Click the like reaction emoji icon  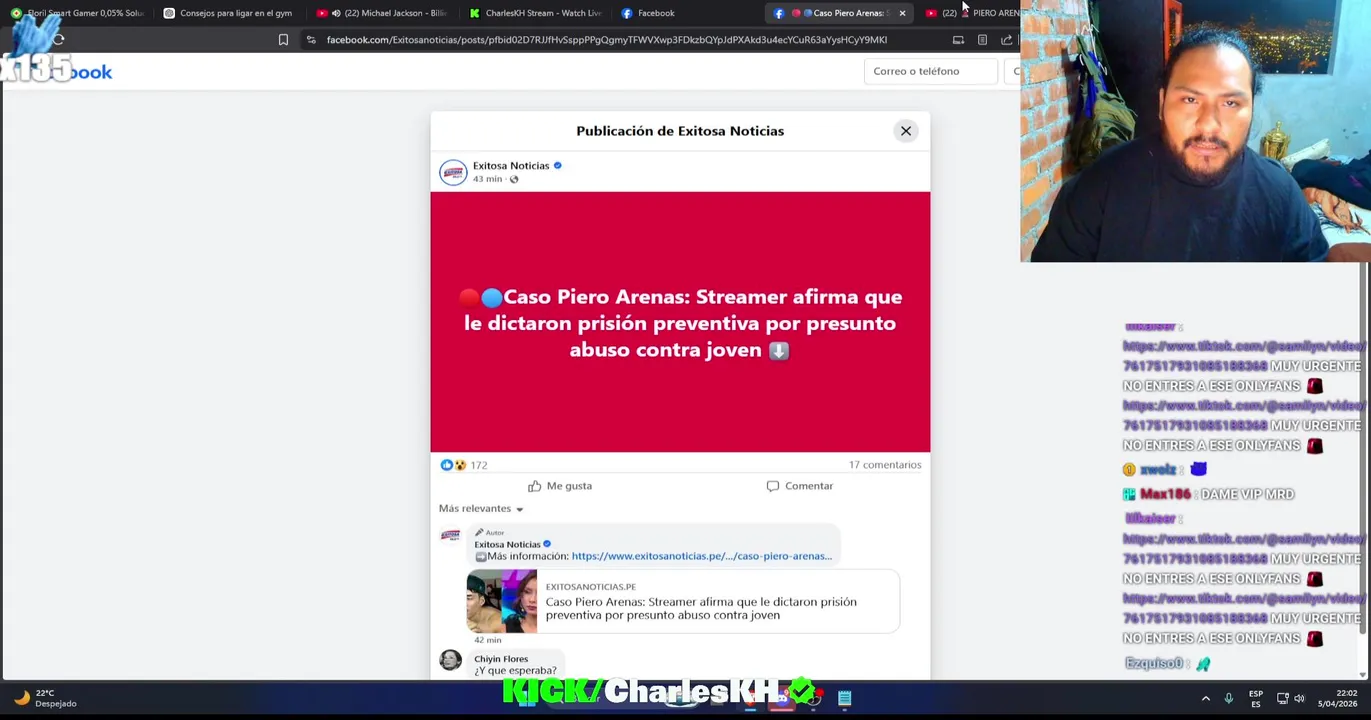pyautogui.click(x=447, y=465)
